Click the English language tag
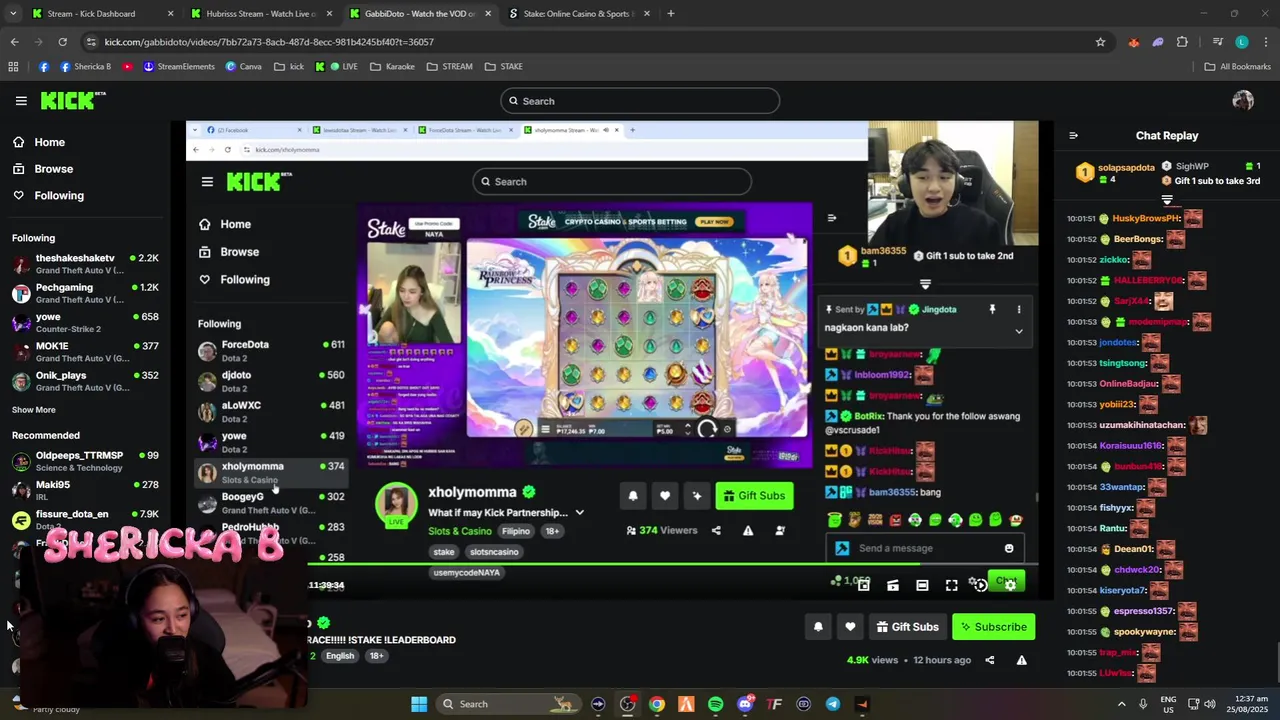The image size is (1280, 720). 340,656
